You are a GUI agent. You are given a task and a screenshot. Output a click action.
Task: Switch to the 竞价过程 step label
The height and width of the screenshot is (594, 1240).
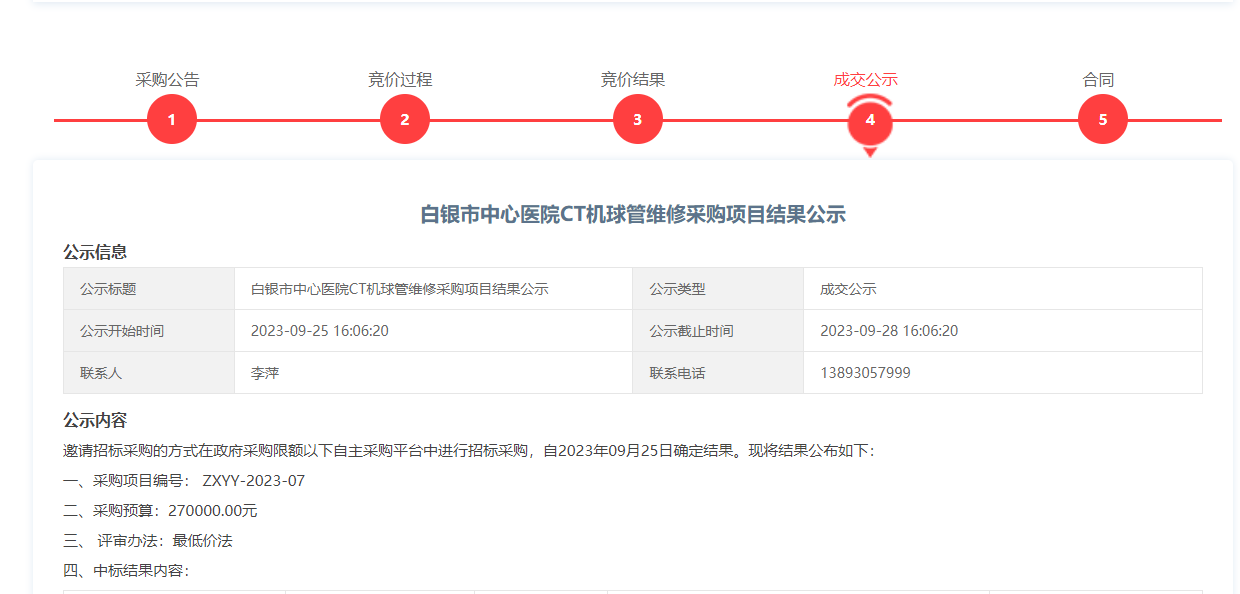point(400,80)
